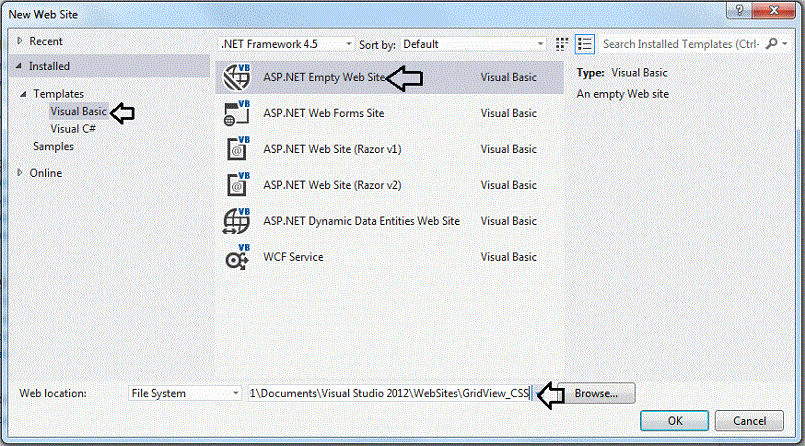Select the Recent category label

tap(46, 41)
